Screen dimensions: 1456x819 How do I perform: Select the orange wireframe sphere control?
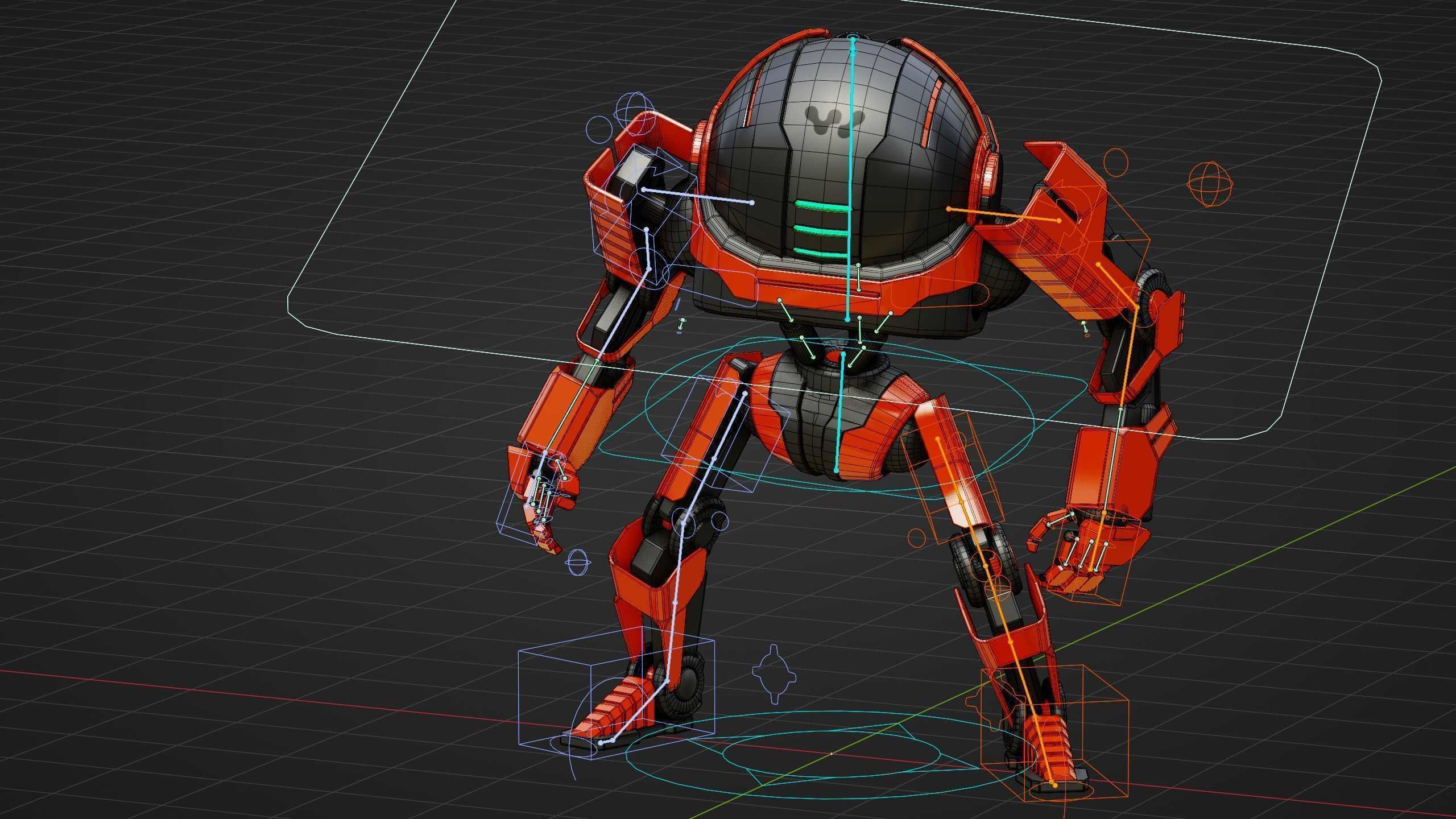1211,184
